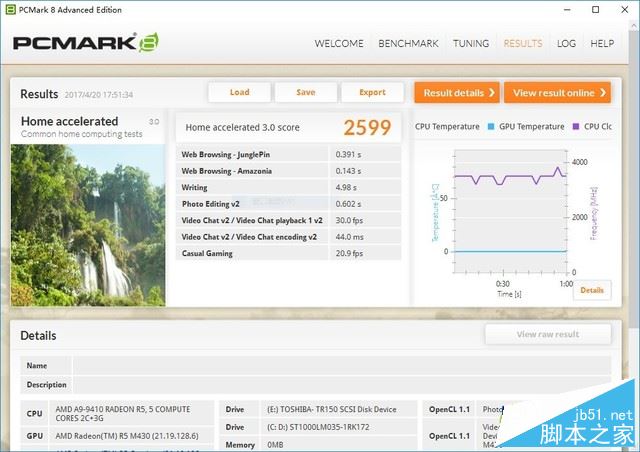Minimize the PCMark 8 window
This screenshot has width=640, height=452.
click(567, 9)
